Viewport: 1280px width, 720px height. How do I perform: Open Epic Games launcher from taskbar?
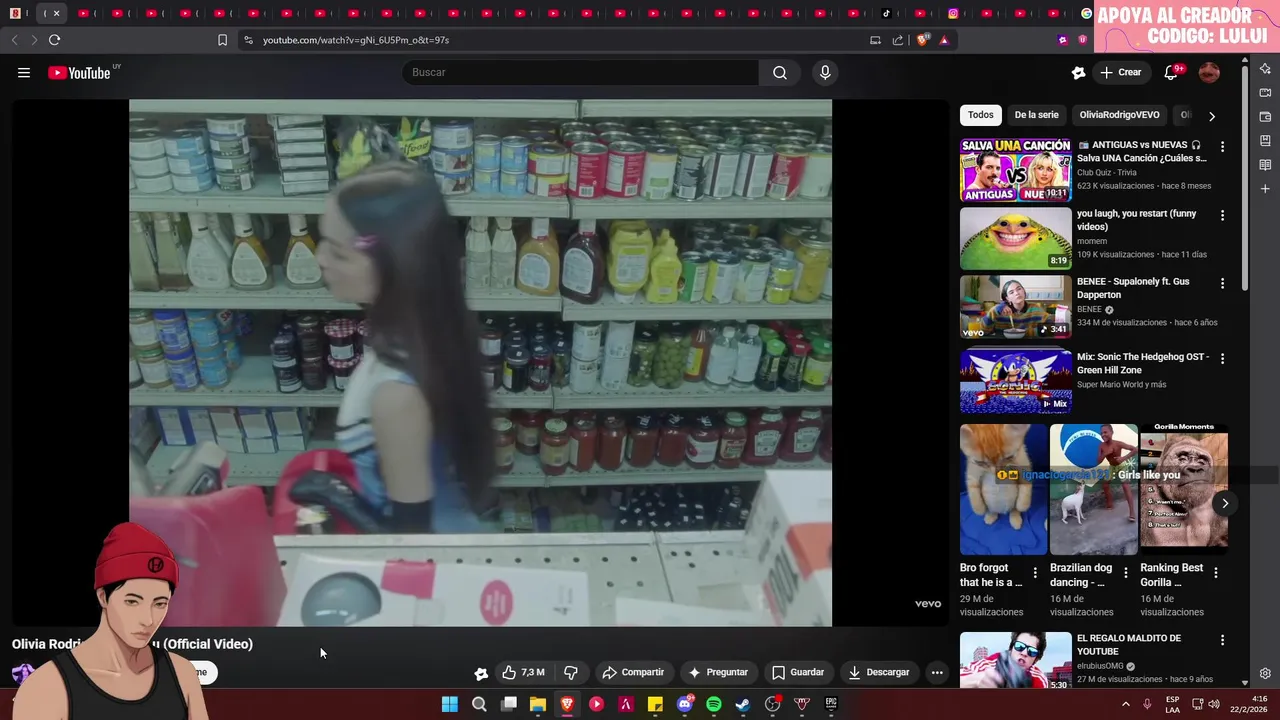(831, 704)
